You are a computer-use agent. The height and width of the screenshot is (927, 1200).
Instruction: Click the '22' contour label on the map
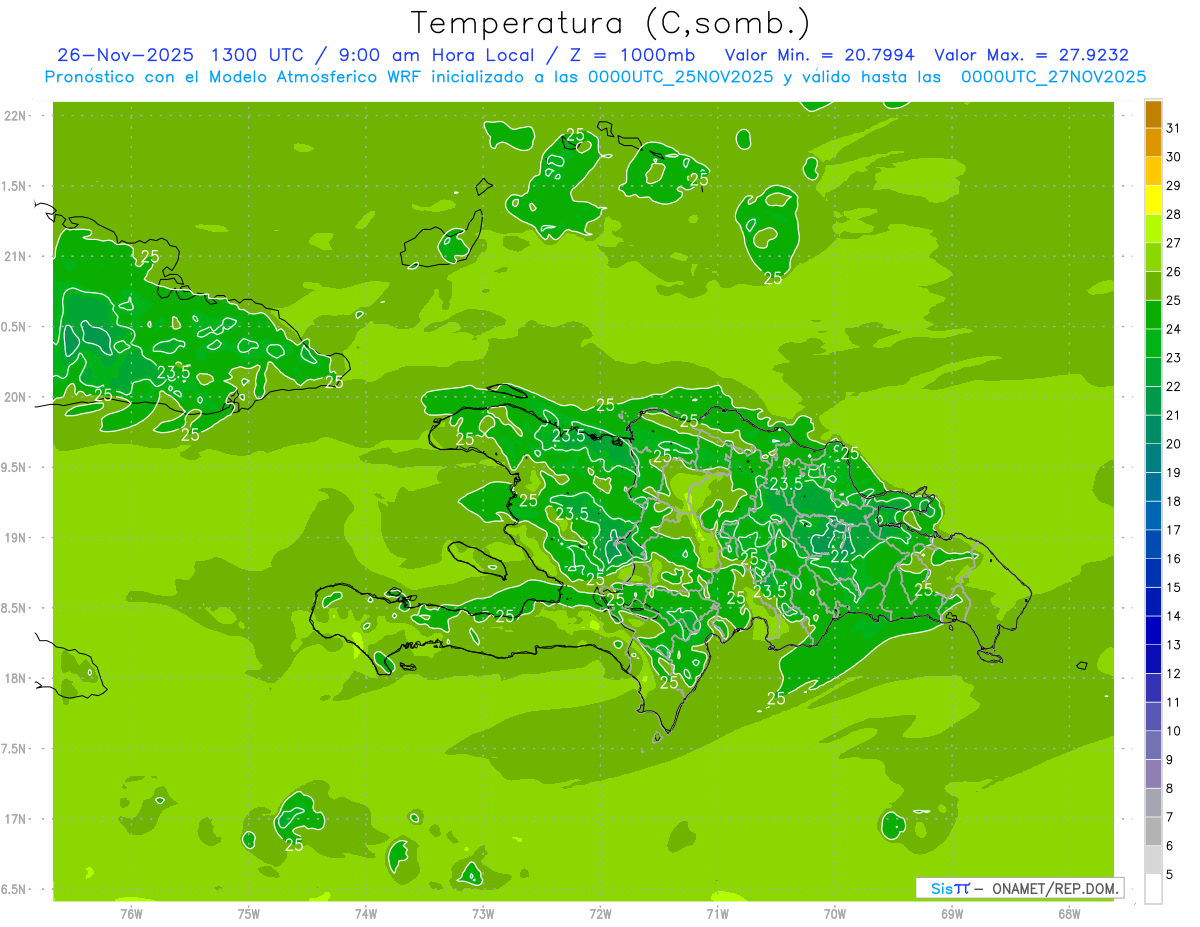coord(840,557)
